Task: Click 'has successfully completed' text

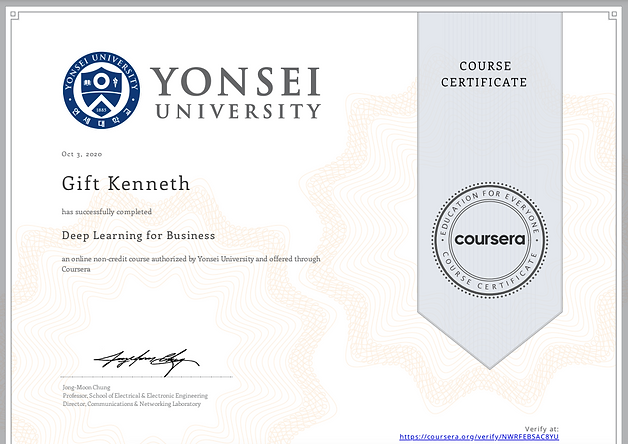Action: (107, 211)
